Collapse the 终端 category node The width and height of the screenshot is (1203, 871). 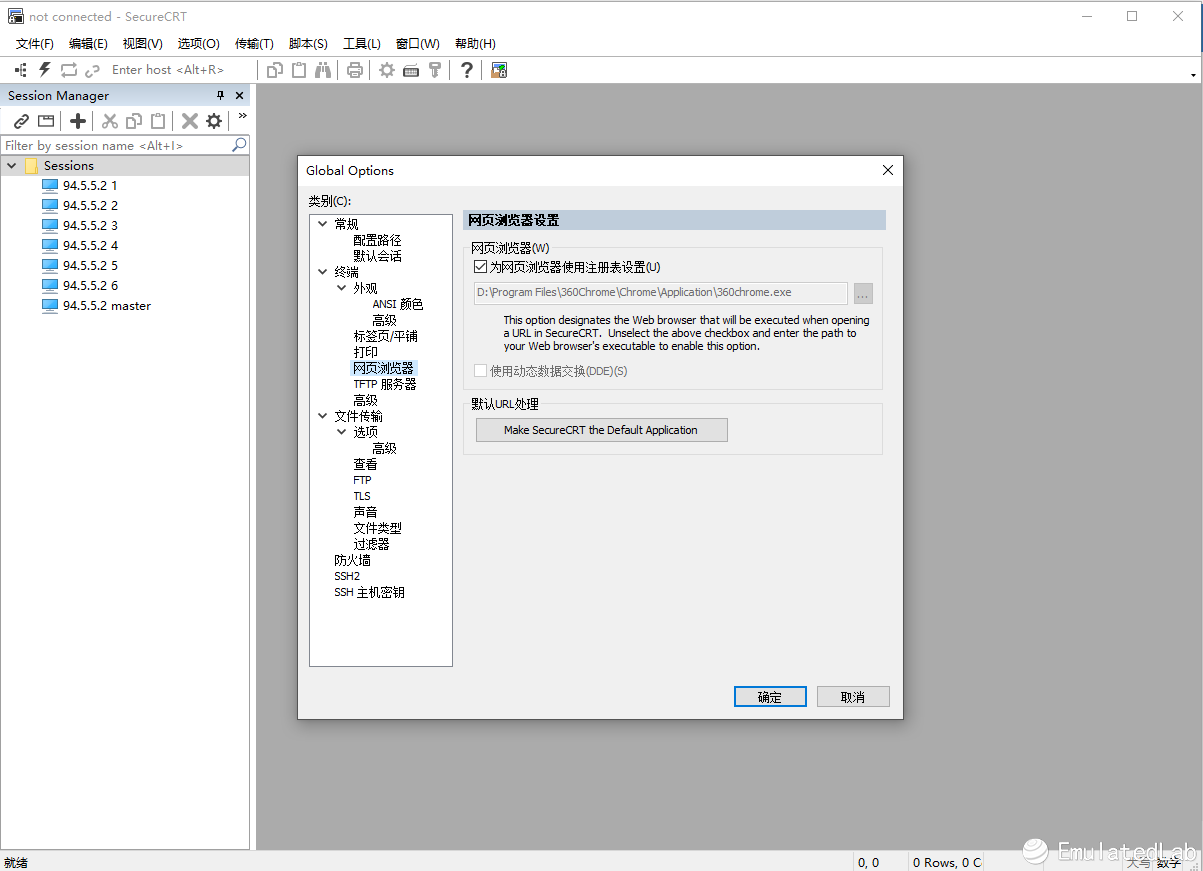tap(322, 272)
